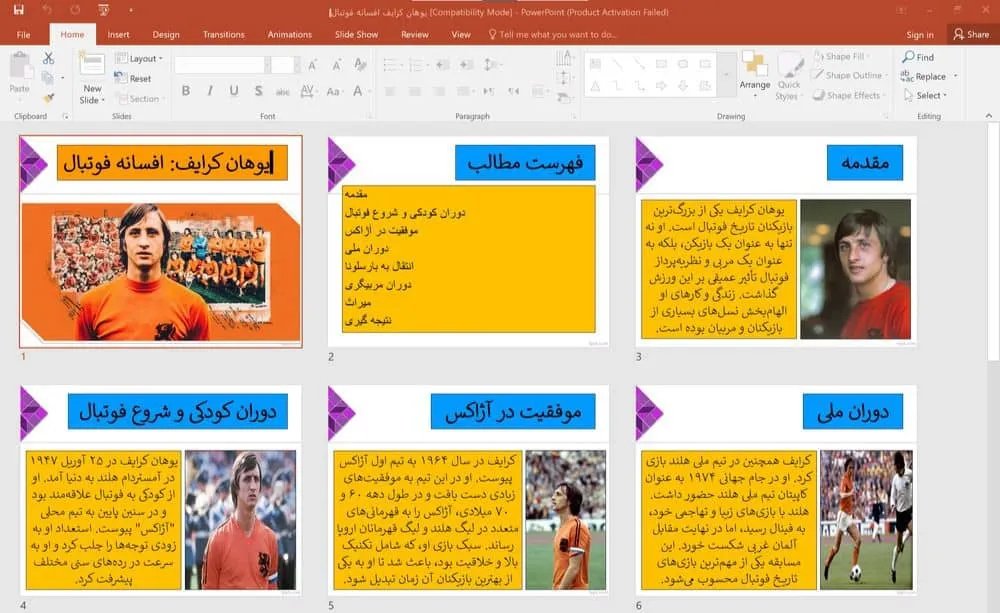The height and width of the screenshot is (613, 1000).
Task: Open the Section dropdown
Action: click(140, 98)
